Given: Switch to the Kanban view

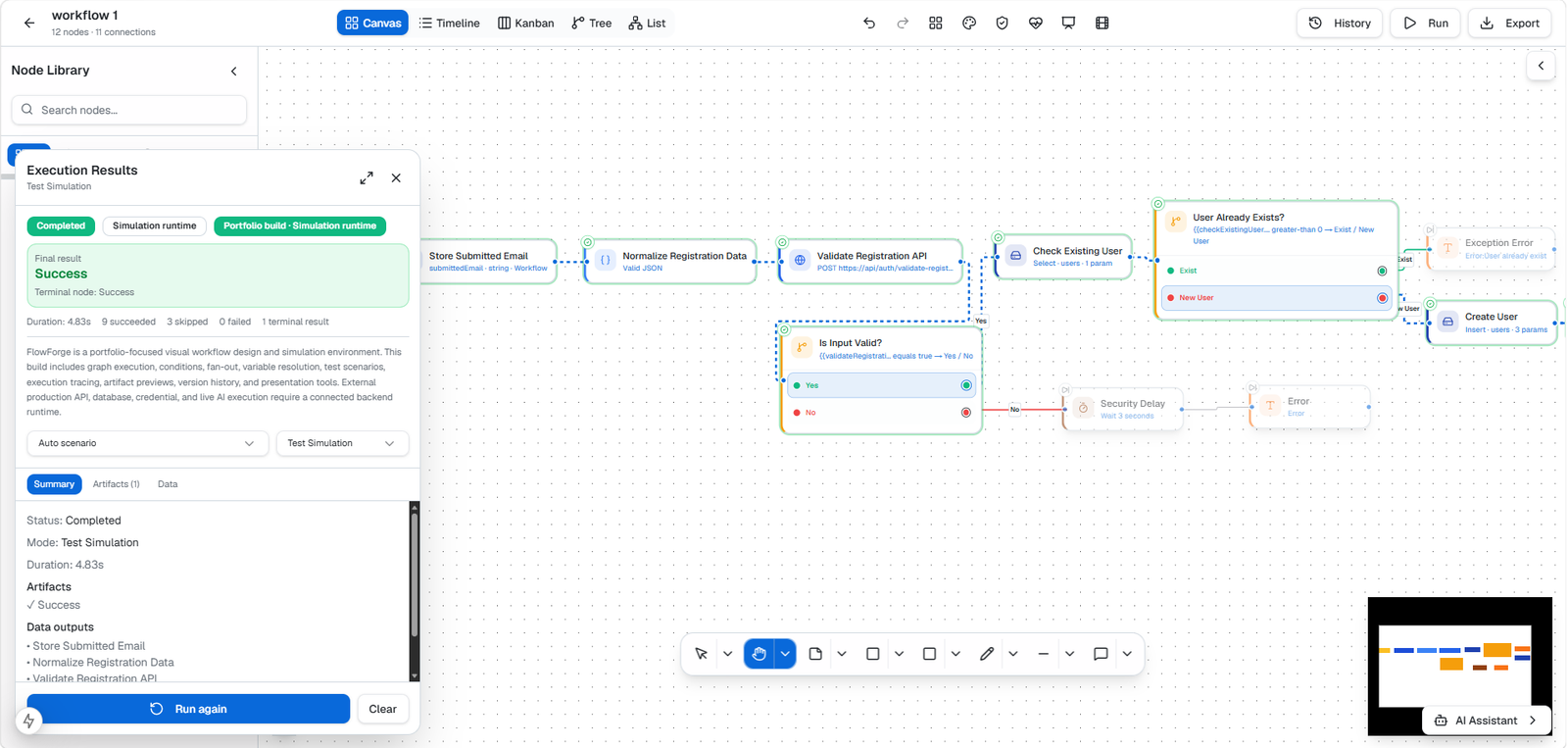Looking at the screenshot, I should (526, 23).
